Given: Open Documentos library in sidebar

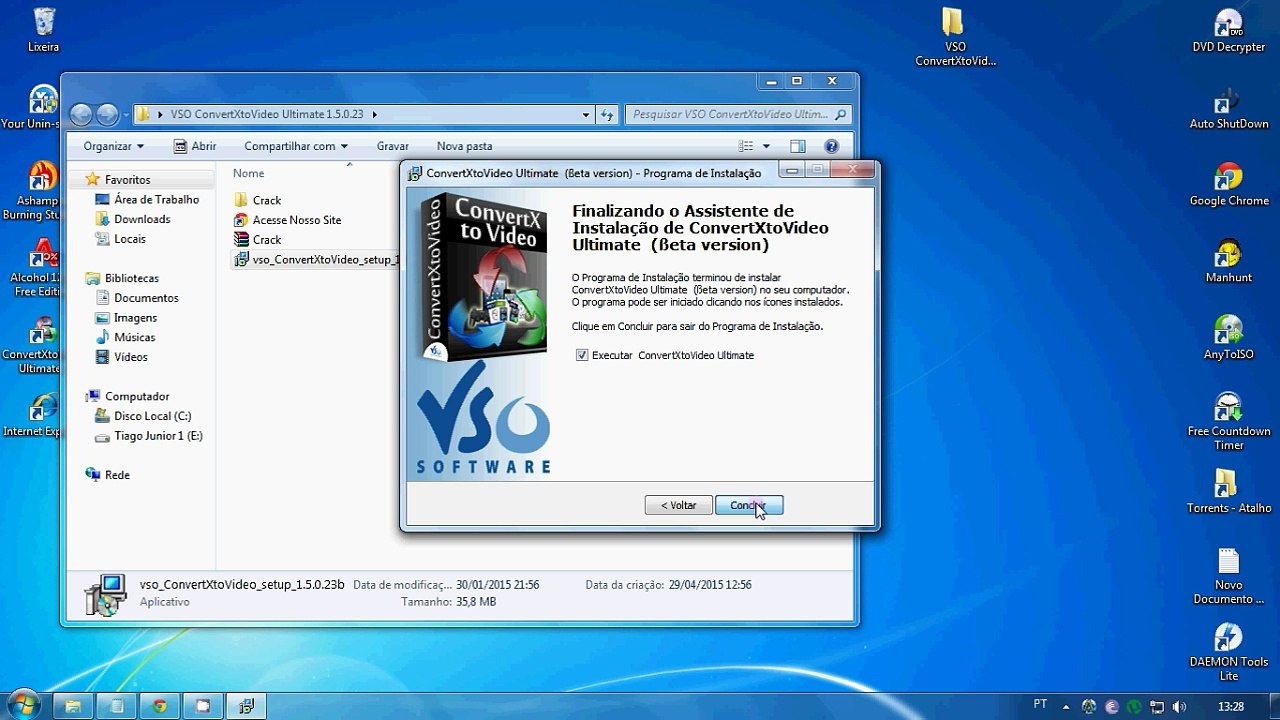Looking at the screenshot, I should (x=146, y=298).
